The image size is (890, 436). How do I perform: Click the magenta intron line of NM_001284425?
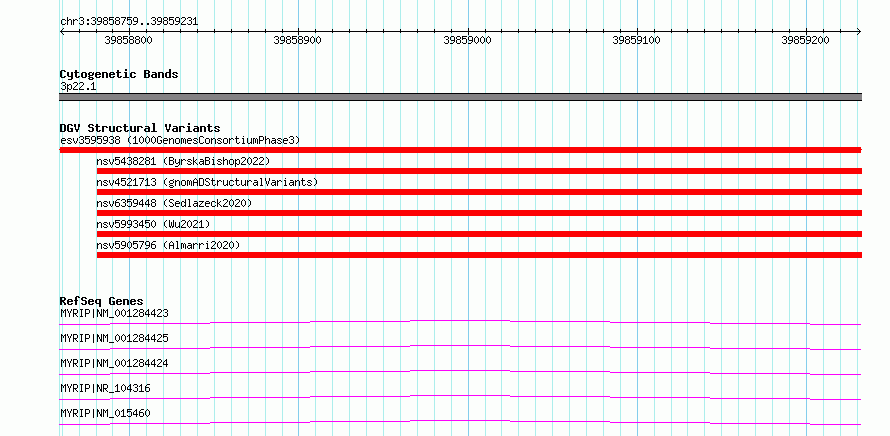[x=460, y=347]
